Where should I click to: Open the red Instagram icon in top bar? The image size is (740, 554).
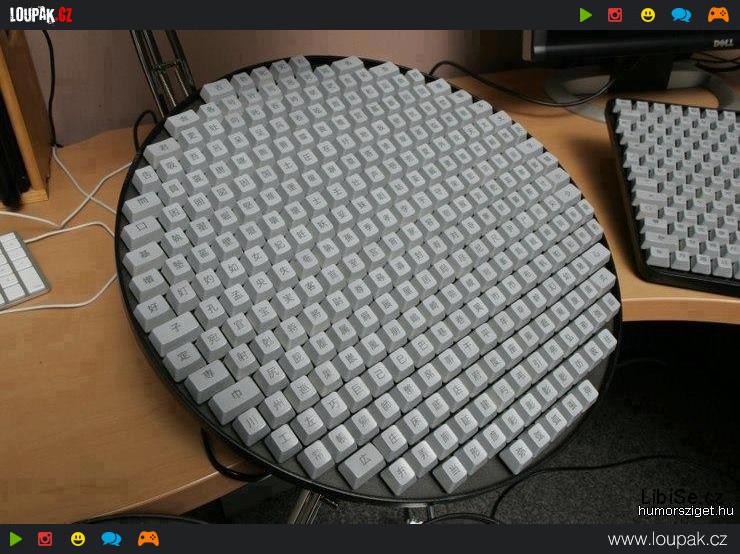pyautogui.click(x=614, y=15)
